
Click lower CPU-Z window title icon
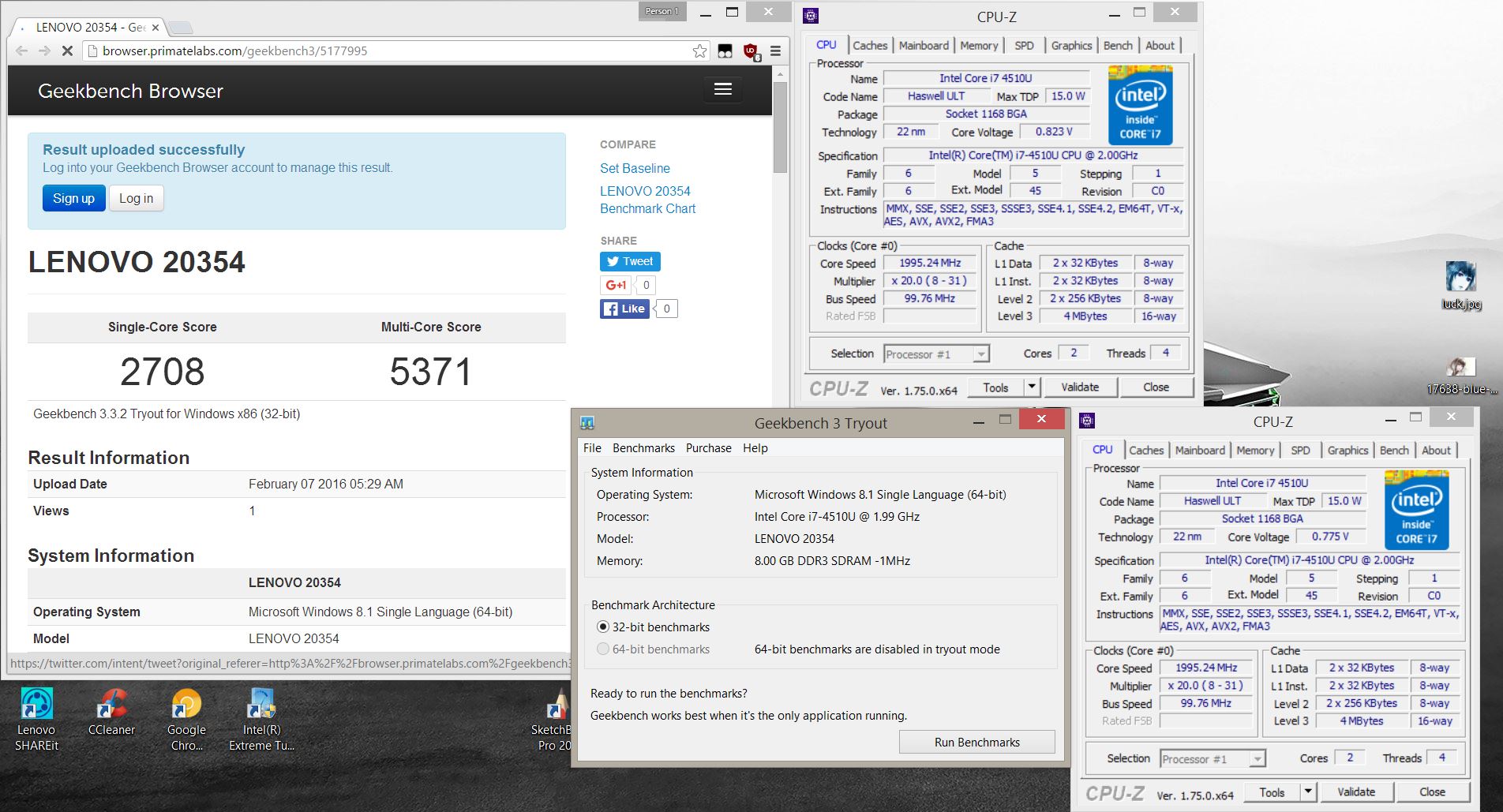point(1087,421)
